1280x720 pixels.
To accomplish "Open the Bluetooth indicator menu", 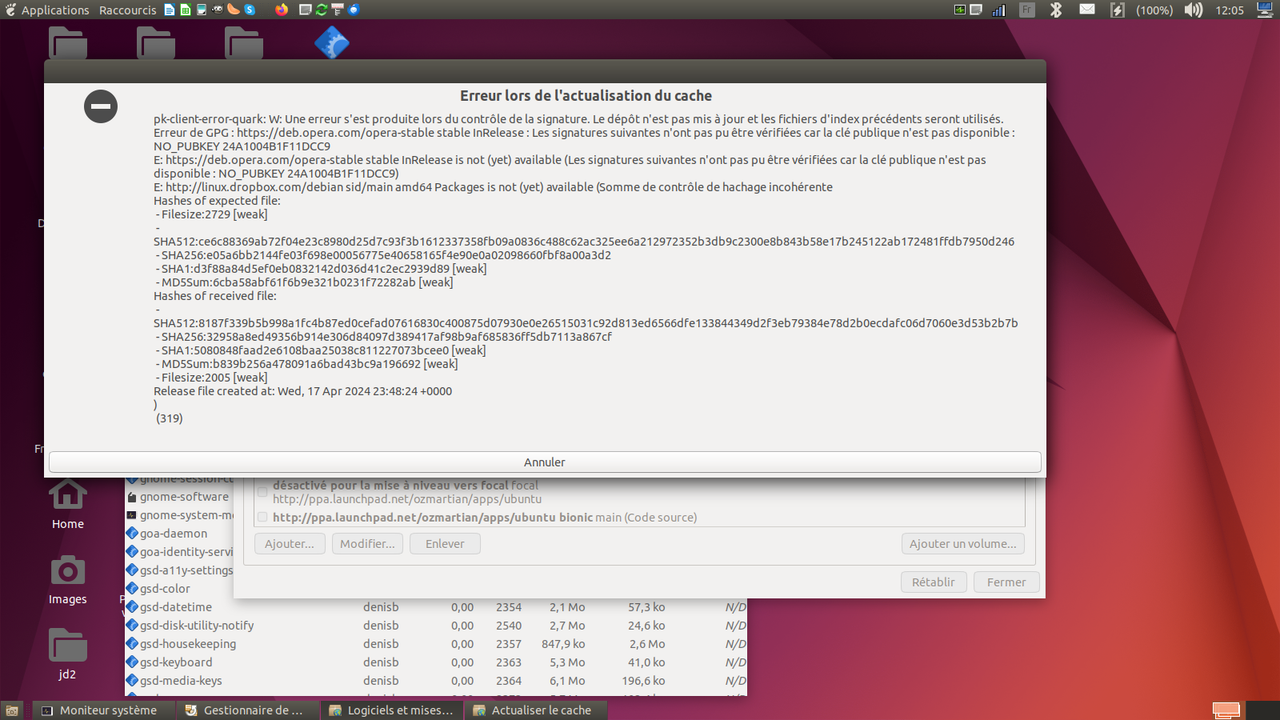I will tap(1056, 10).
